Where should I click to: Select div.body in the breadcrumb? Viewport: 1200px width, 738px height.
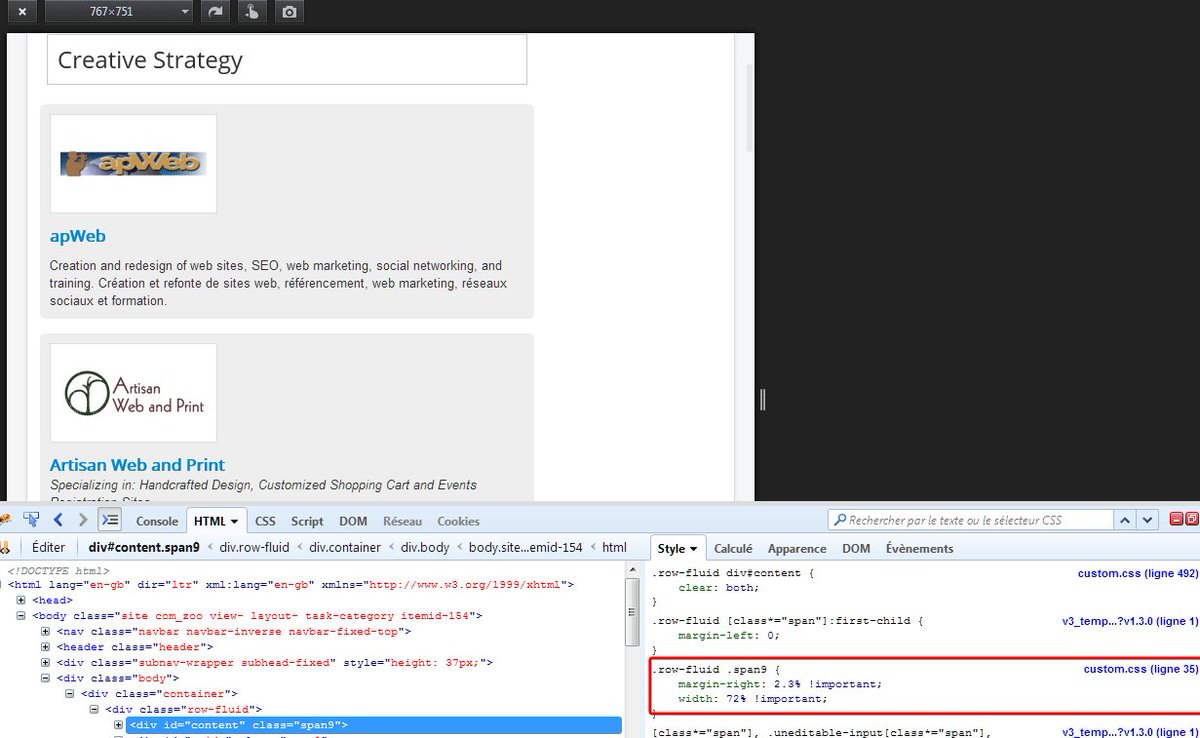(x=426, y=548)
